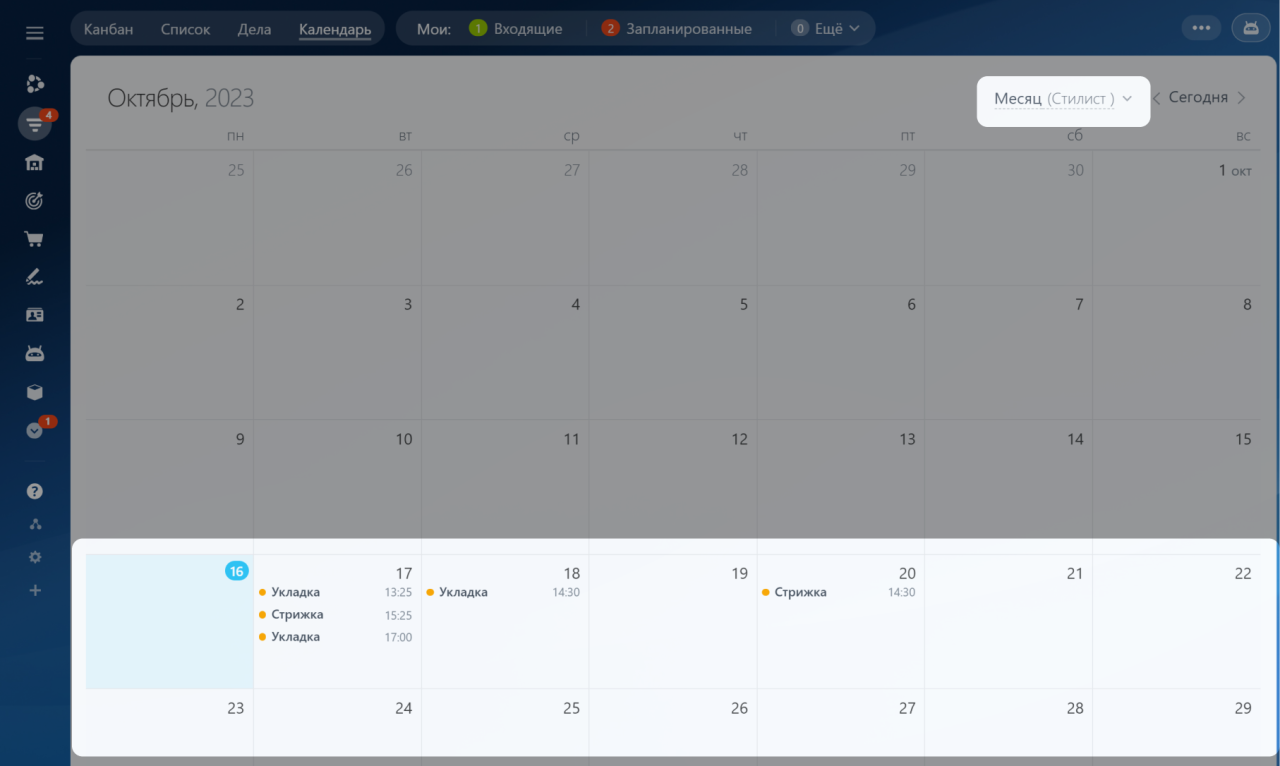Select the Календарь view tab
Screen dimensions: 1280x766
[335, 29]
